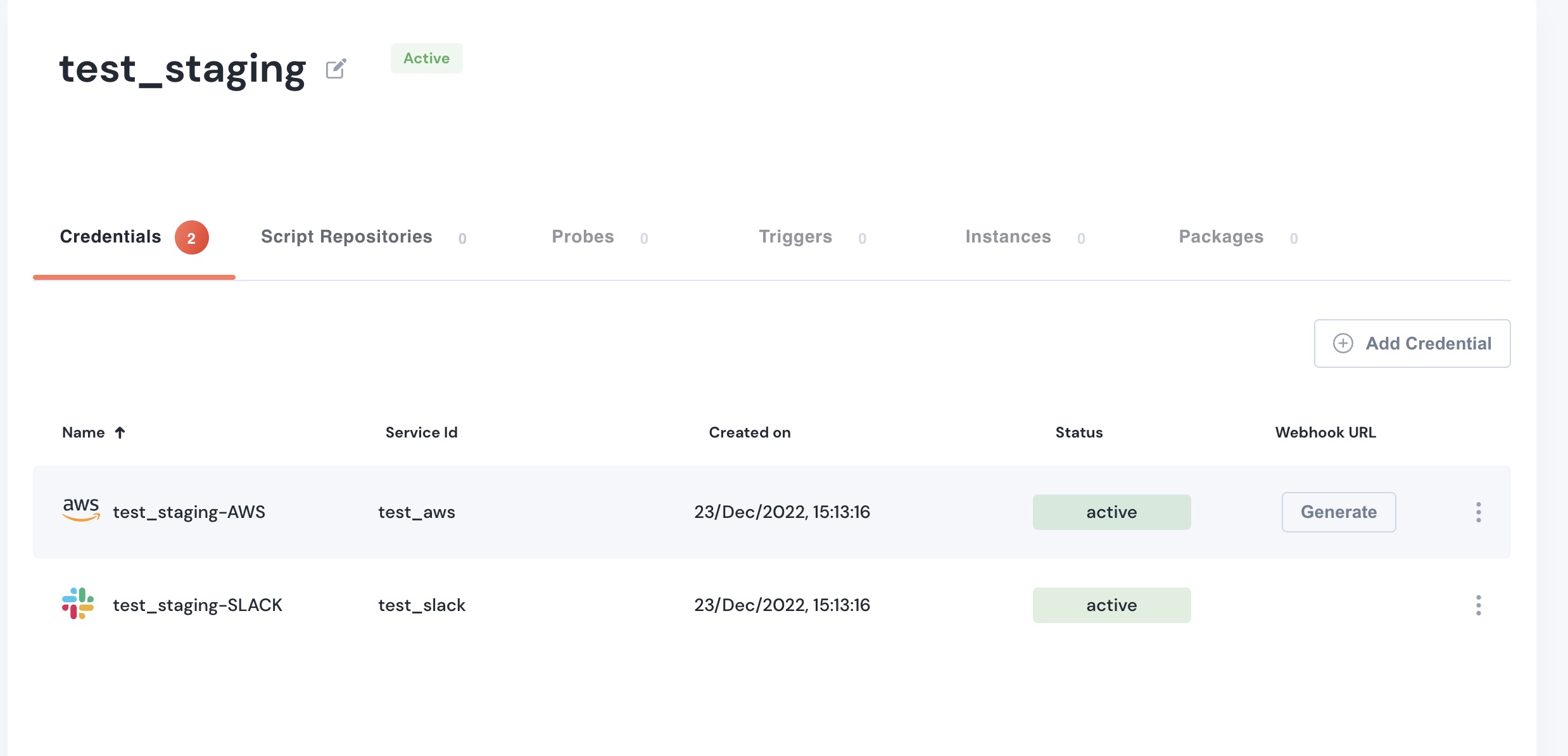Click the Created on column header

(x=749, y=432)
